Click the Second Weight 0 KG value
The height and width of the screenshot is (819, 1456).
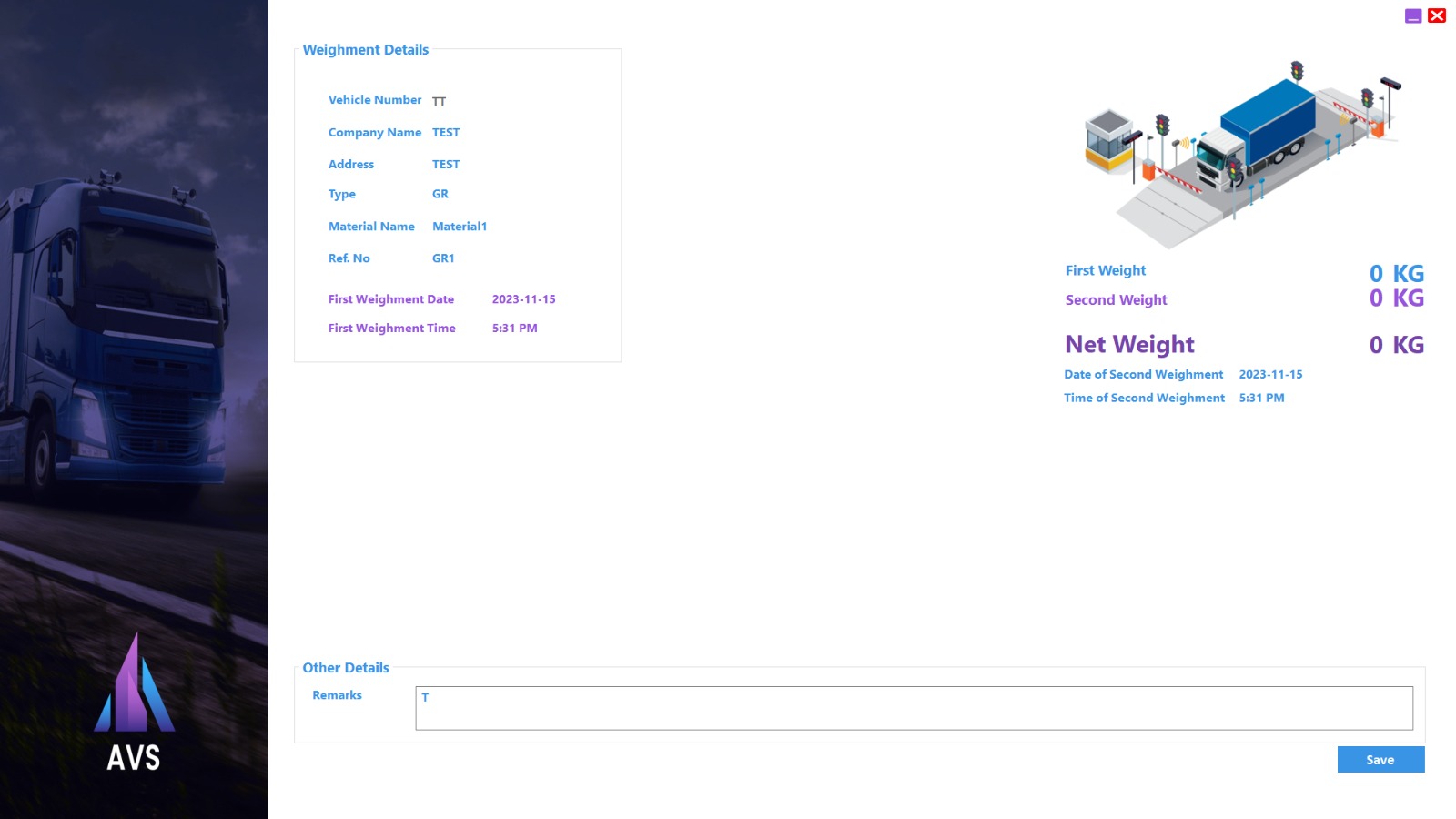[1397, 298]
